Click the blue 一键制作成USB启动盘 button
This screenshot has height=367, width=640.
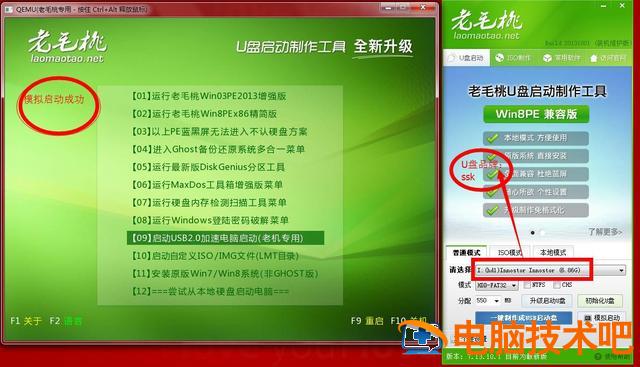(x=524, y=318)
